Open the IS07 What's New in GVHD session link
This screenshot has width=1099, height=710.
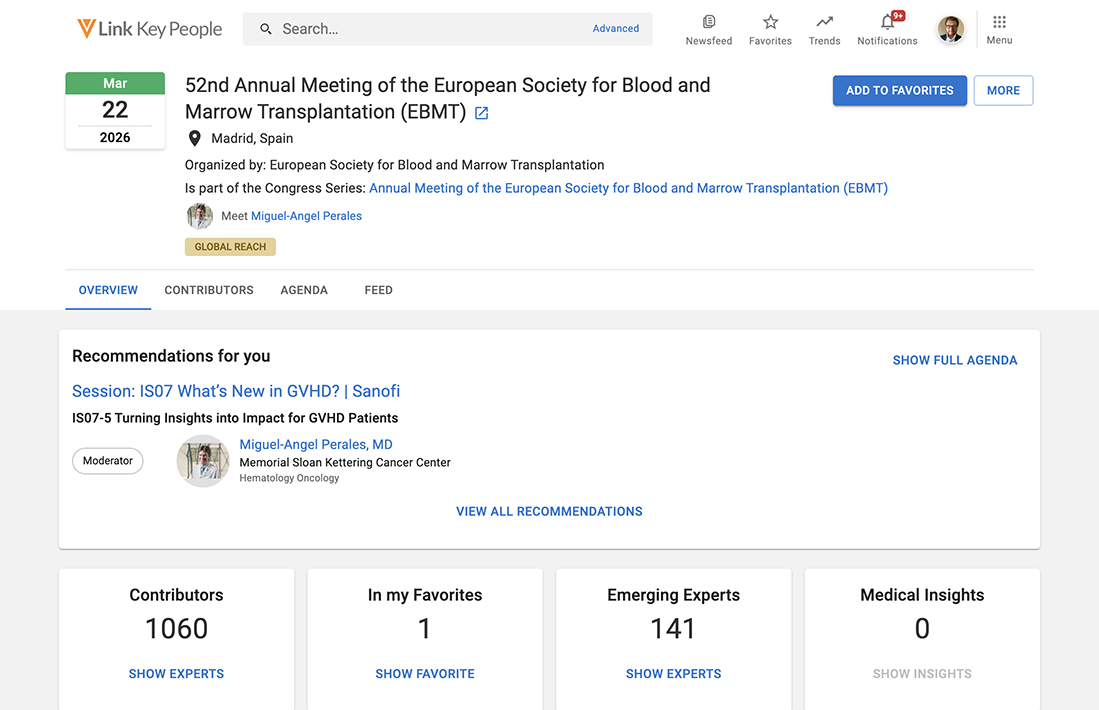[x=236, y=391]
